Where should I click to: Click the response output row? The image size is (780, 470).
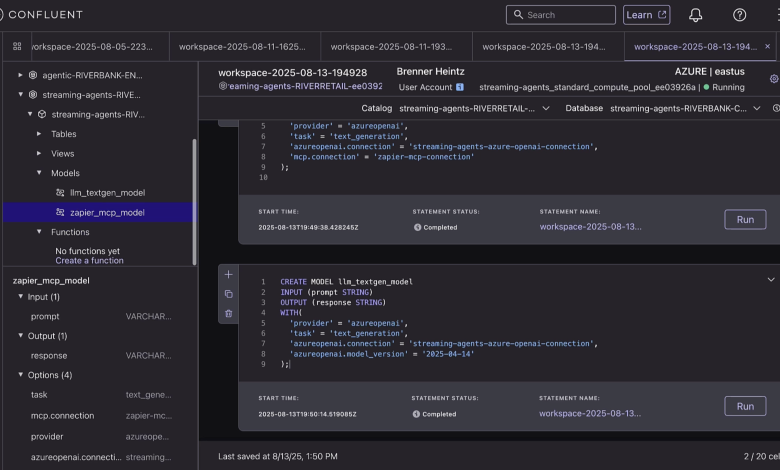click(x=101, y=356)
